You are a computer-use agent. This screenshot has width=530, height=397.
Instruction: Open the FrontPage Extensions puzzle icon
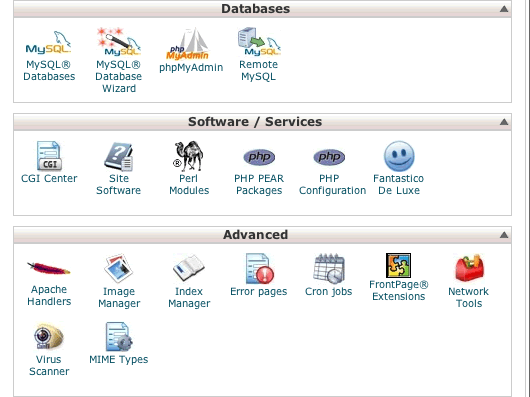[399, 265]
